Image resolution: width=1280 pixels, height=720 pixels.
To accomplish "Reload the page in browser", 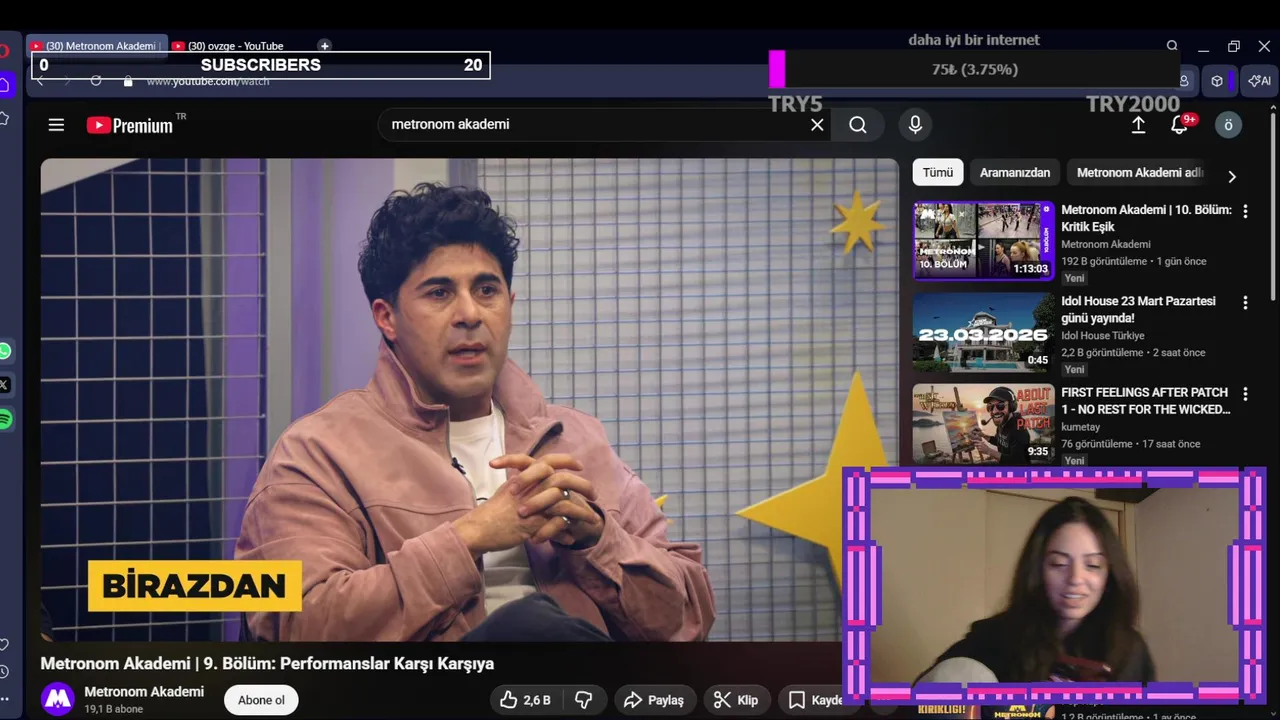I will (96, 81).
